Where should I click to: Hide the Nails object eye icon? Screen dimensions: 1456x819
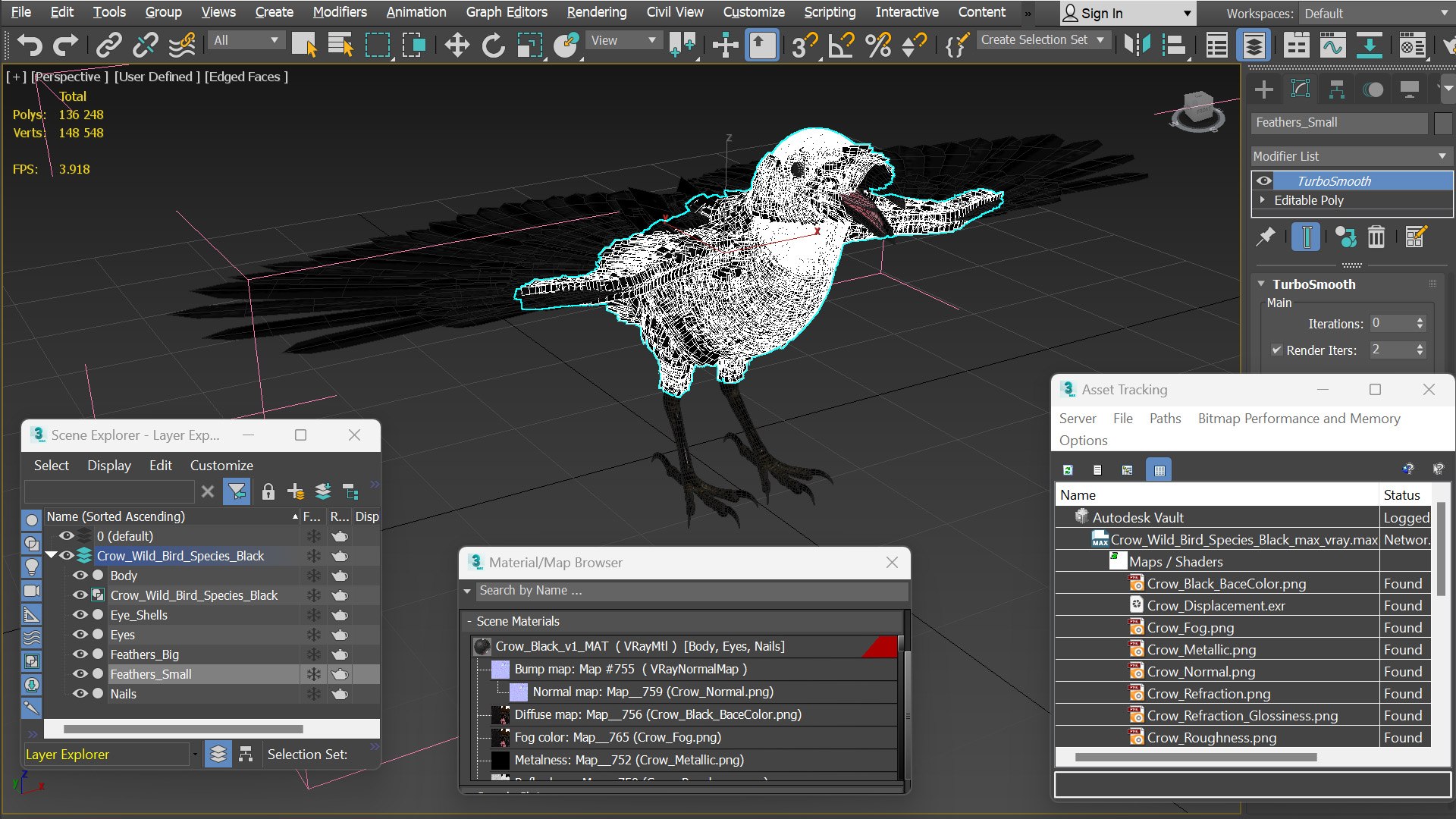80,694
